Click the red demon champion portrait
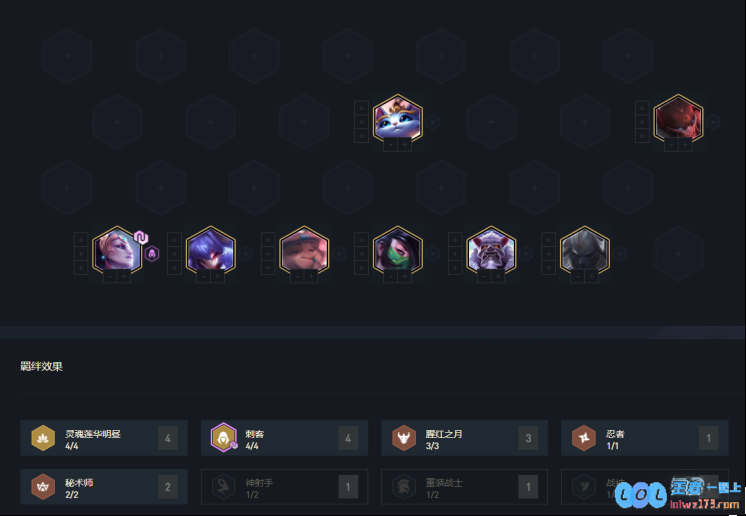The image size is (746, 516). (x=678, y=118)
